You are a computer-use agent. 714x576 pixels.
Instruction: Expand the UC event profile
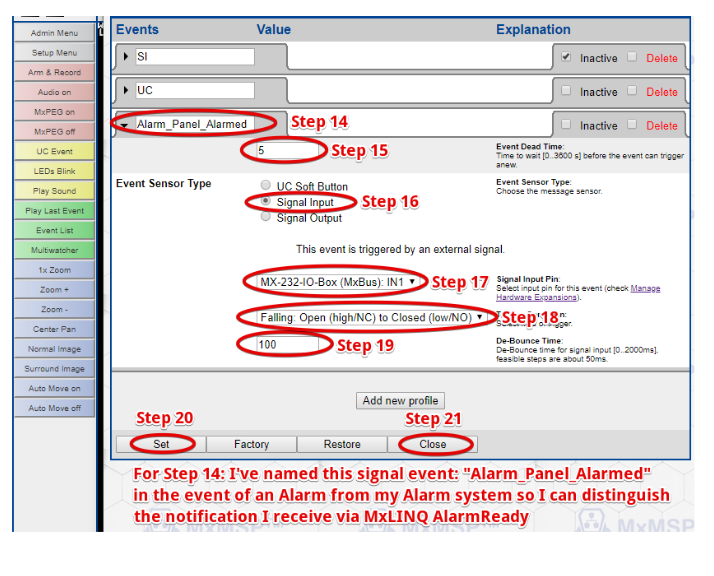pos(126,90)
